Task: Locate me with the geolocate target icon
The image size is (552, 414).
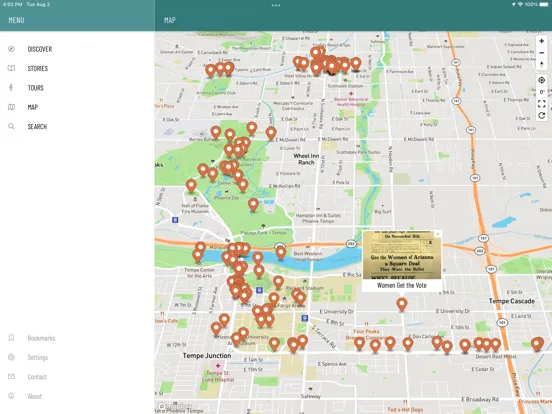Action: pos(541,80)
